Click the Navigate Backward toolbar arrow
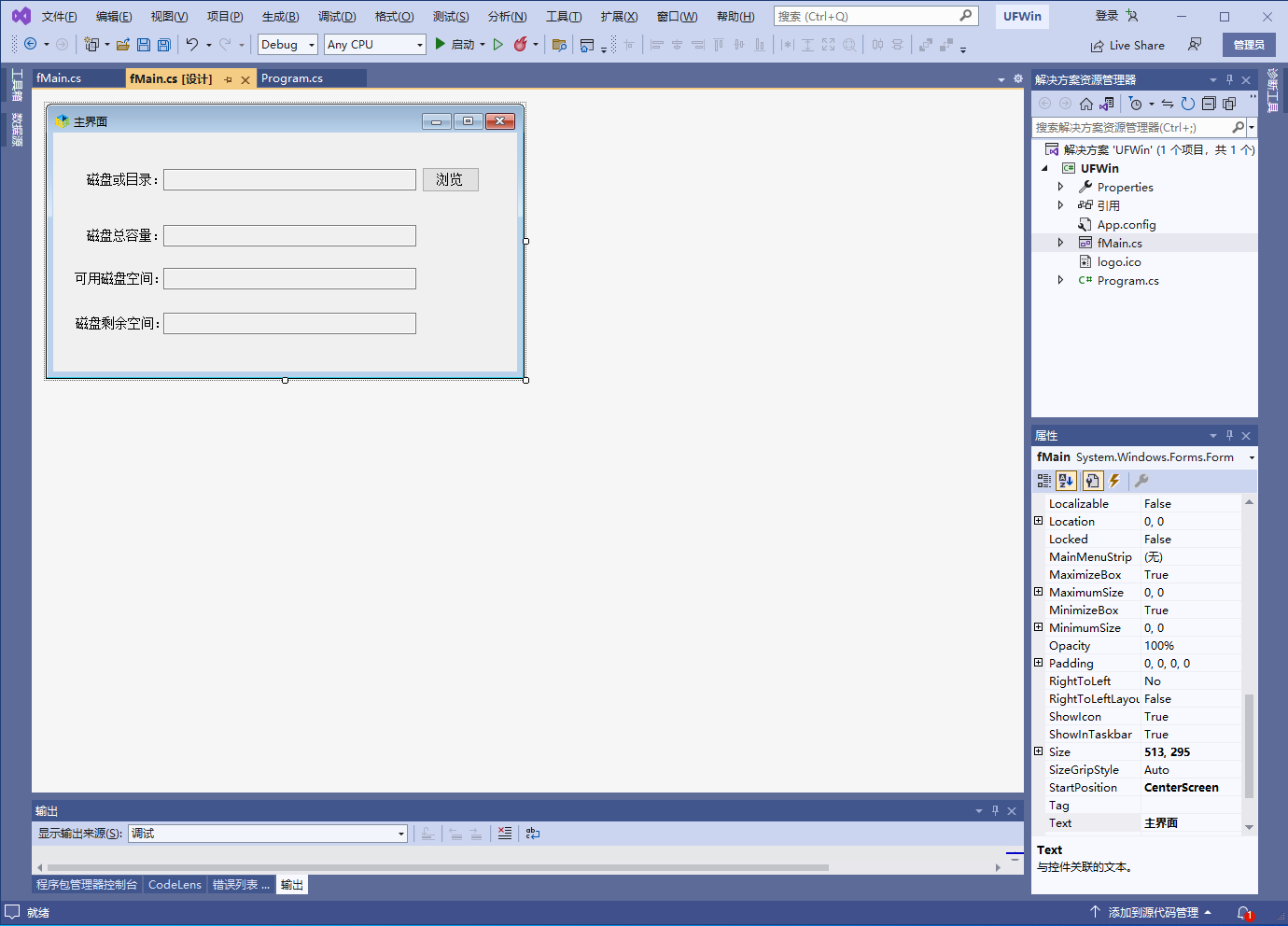Viewport: 1288px width, 926px height. pyautogui.click(x=30, y=44)
